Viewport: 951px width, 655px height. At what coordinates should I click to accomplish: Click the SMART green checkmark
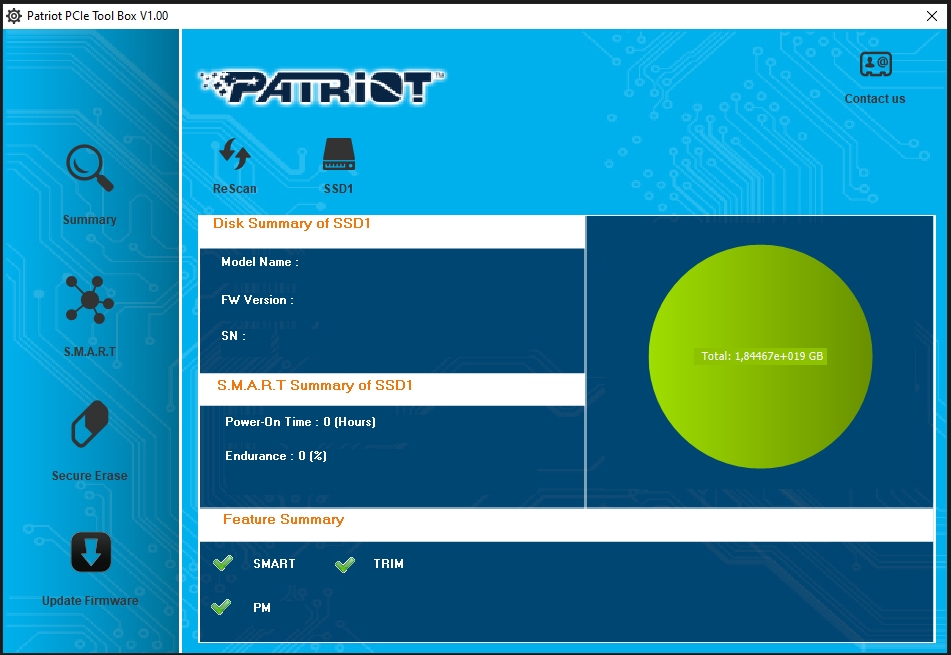point(223,563)
